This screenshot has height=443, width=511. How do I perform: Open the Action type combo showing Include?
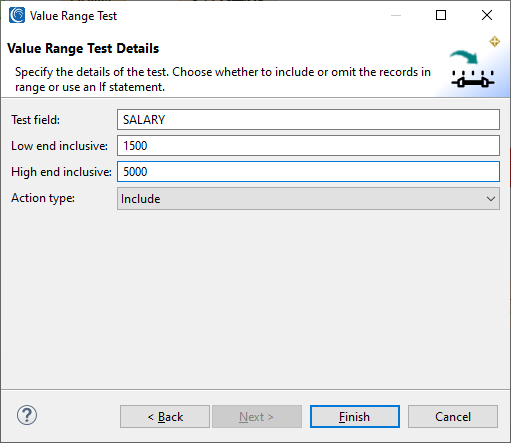[x=308, y=198]
